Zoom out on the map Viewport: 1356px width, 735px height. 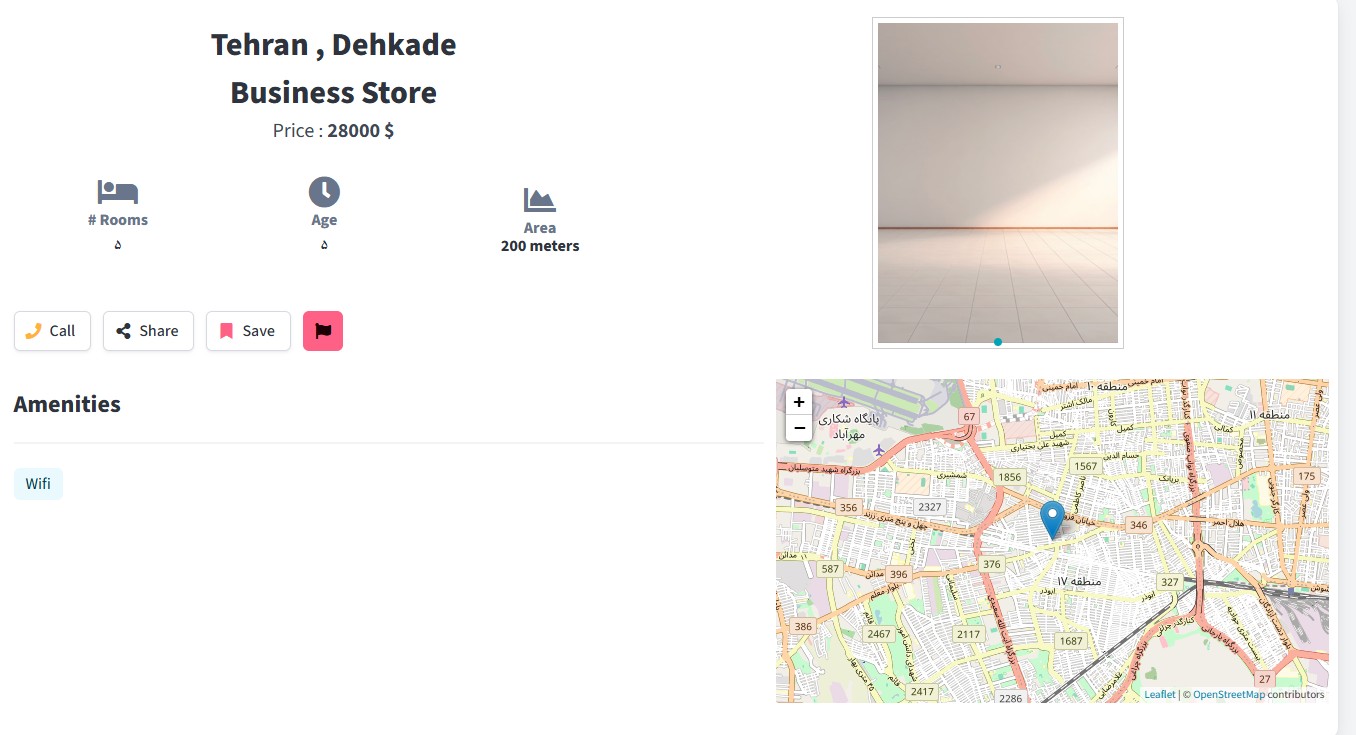[x=799, y=428]
